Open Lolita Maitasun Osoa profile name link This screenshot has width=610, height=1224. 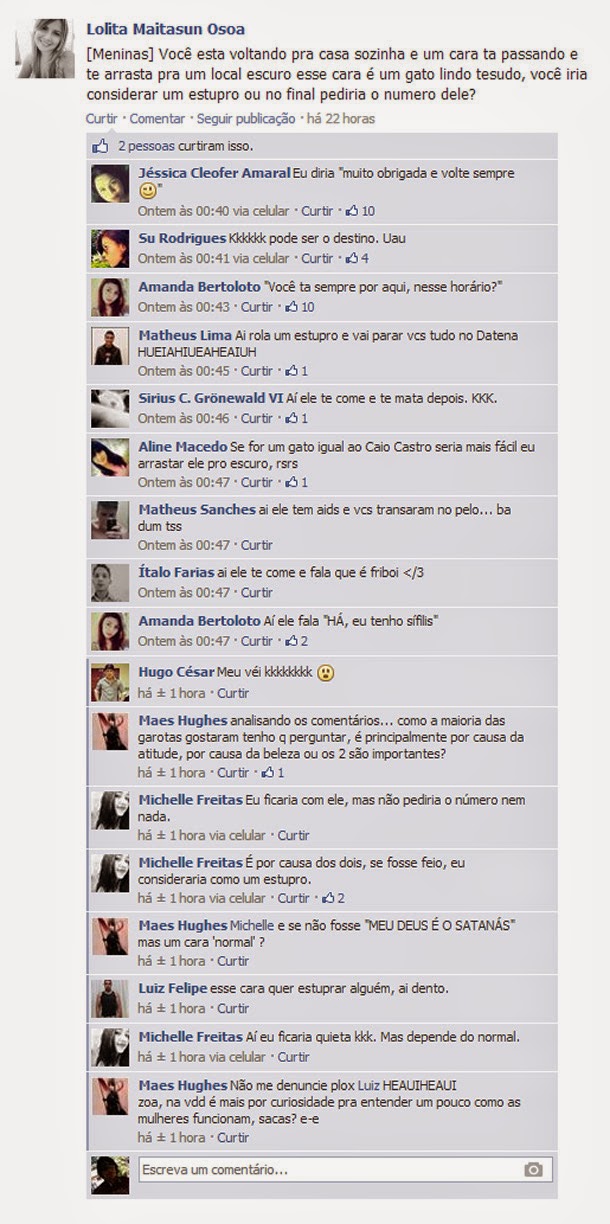point(166,29)
